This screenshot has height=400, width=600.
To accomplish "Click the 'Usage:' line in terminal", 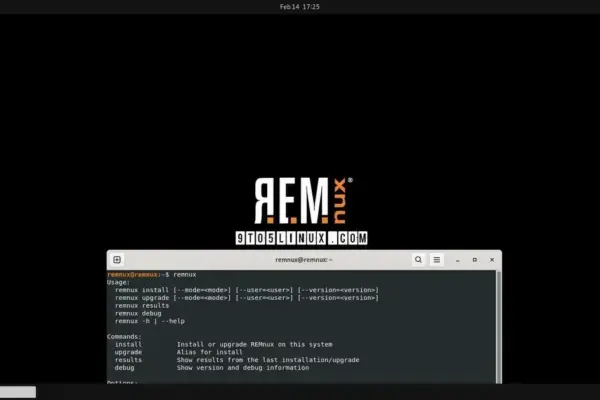I will click(x=119, y=282).
